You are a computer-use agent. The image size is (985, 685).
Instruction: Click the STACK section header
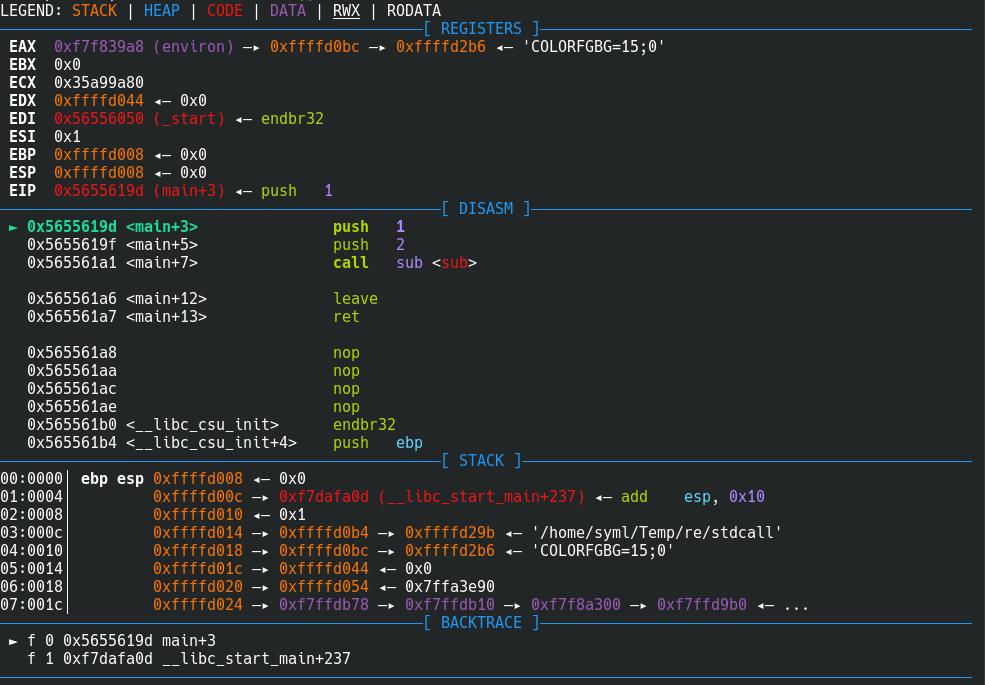coord(481,461)
